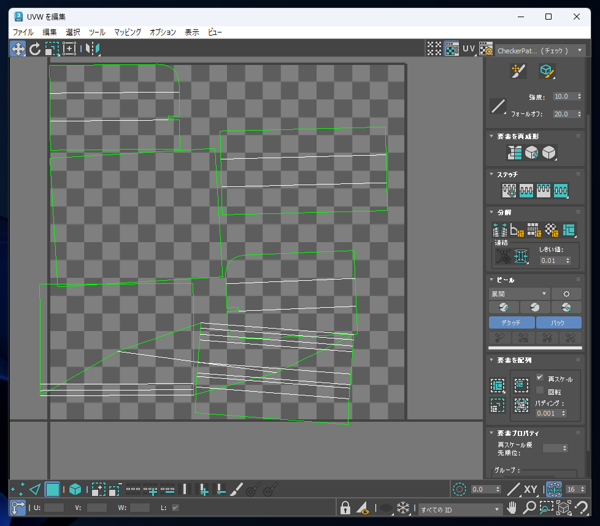600x526 pixels.
Task: Select the Rotate tool
Action: click(35, 49)
